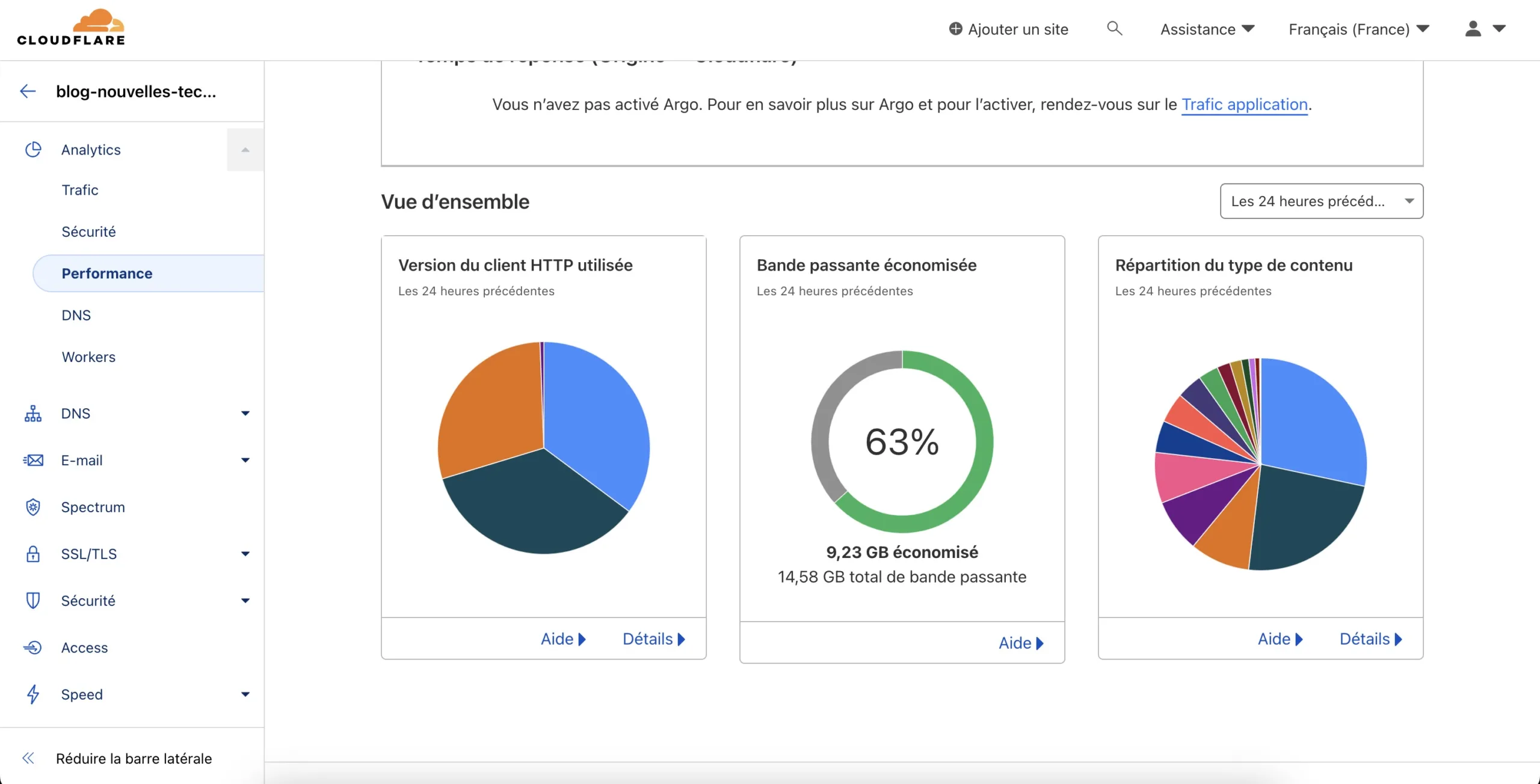This screenshot has width=1540, height=784.
Task: Go to the Sécurité analytics subpage
Action: click(88, 232)
